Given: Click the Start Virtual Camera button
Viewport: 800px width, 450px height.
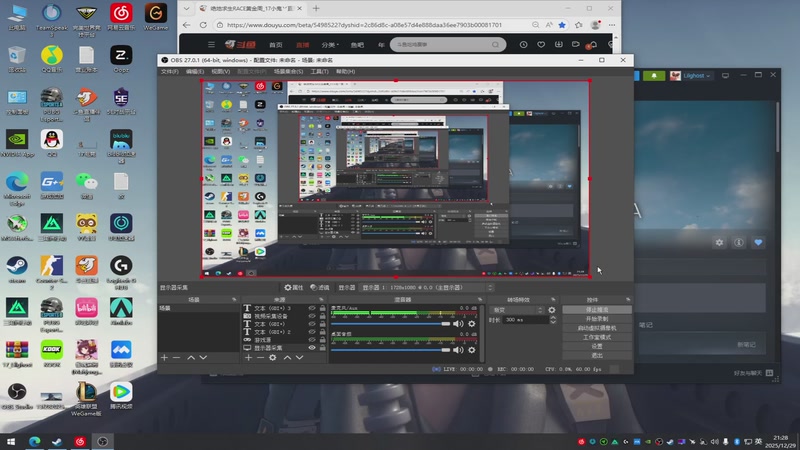Looking at the screenshot, I should pos(597,328).
